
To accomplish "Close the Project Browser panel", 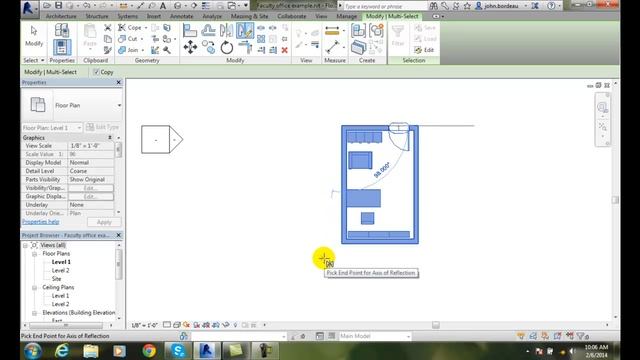I will [119, 235].
